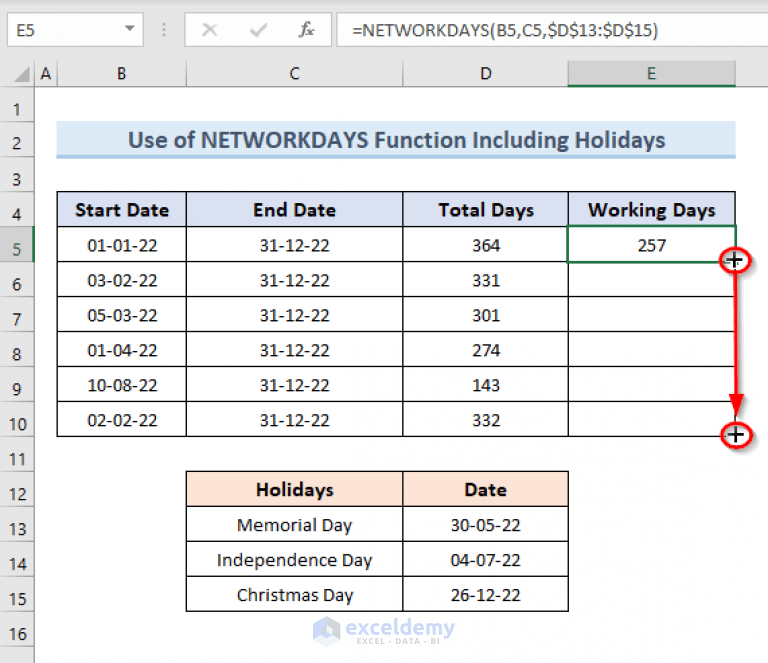Select holiday date cell 30-05-22
Image resolution: width=768 pixels, height=663 pixels.
click(x=485, y=525)
